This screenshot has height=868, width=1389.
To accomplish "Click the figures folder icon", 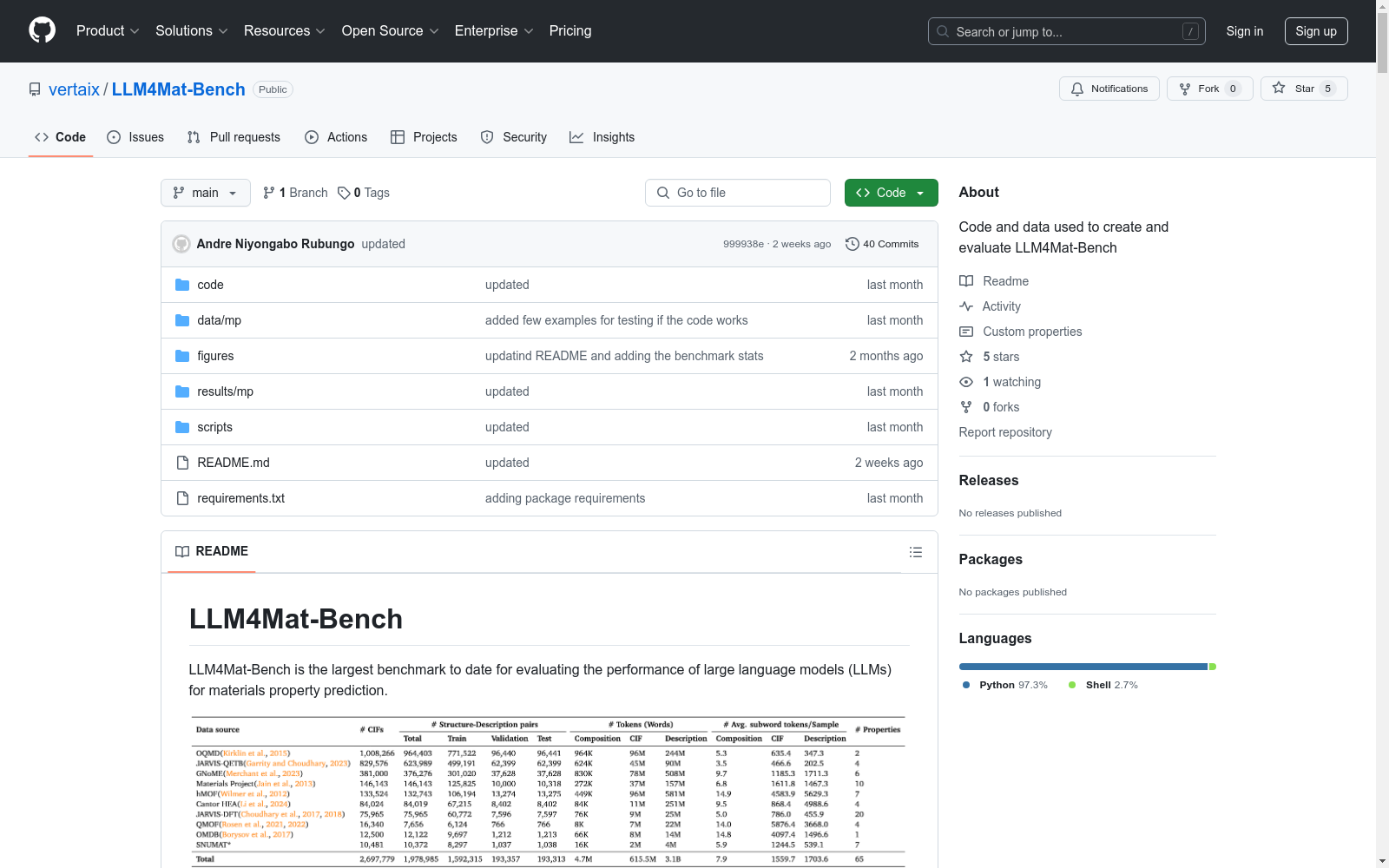I will 182,356.
